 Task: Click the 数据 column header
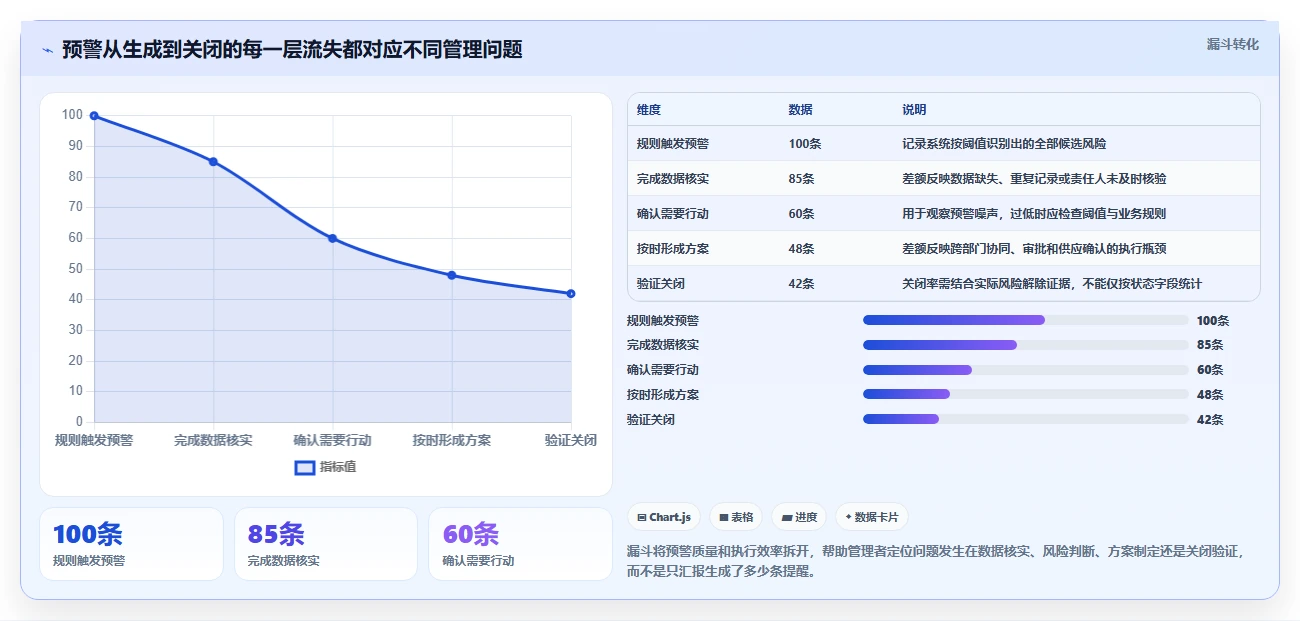coord(800,110)
